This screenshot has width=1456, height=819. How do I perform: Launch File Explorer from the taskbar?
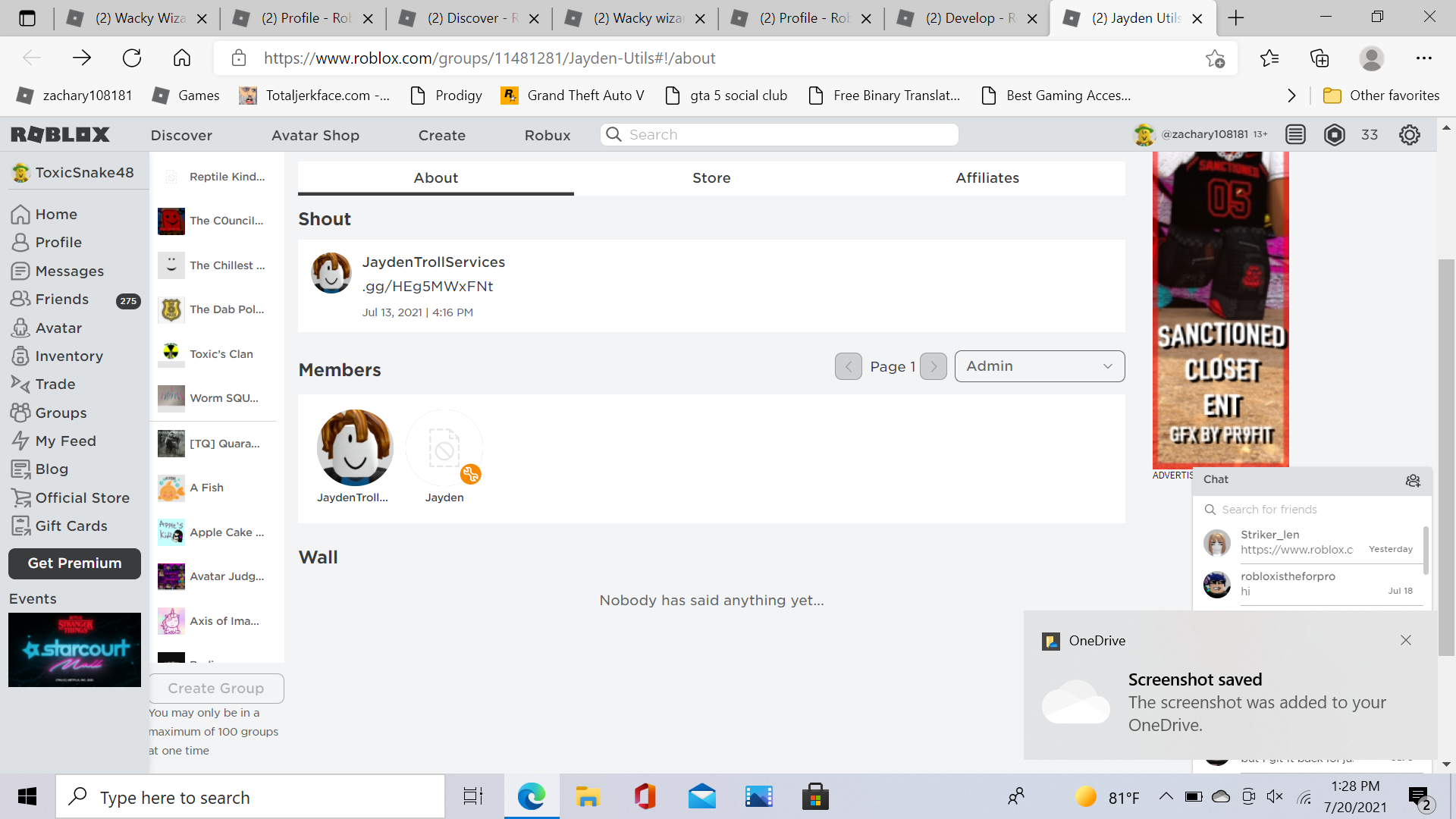pyautogui.click(x=588, y=796)
